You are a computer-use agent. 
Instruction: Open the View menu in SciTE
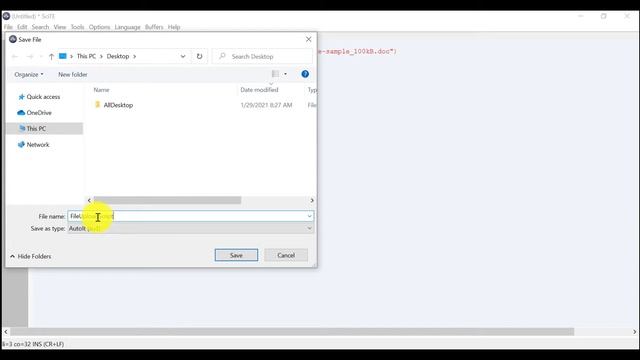pyautogui.click(x=60, y=27)
